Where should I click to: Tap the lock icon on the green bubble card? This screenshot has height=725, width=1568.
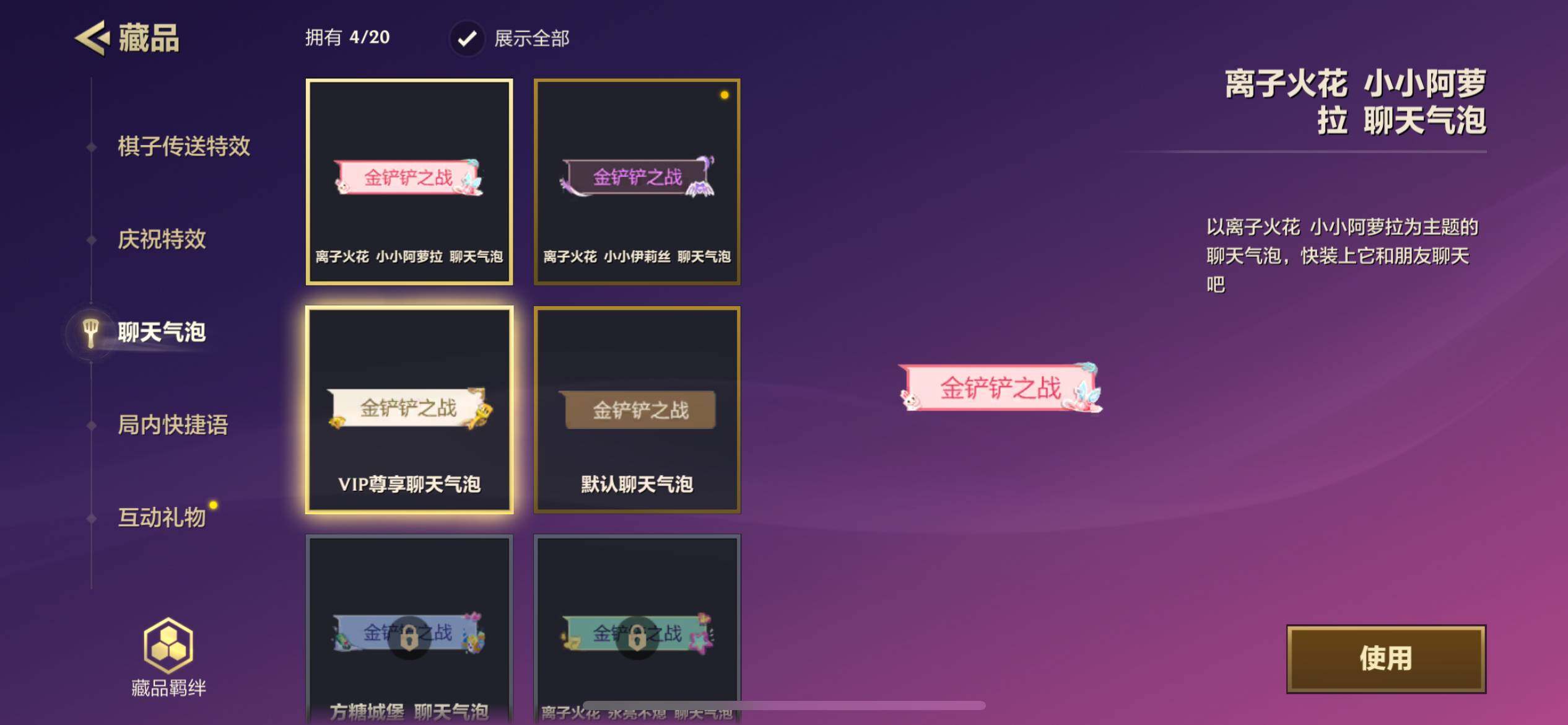[637, 638]
